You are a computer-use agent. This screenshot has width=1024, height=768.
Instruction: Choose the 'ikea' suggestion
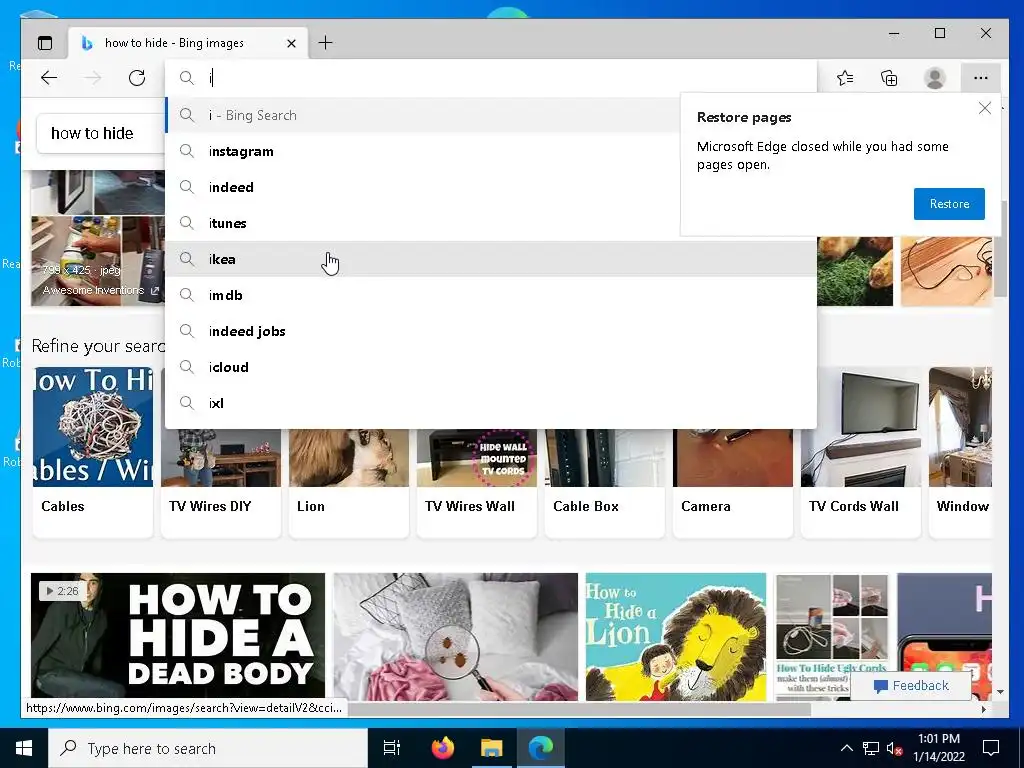click(x=490, y=259)
